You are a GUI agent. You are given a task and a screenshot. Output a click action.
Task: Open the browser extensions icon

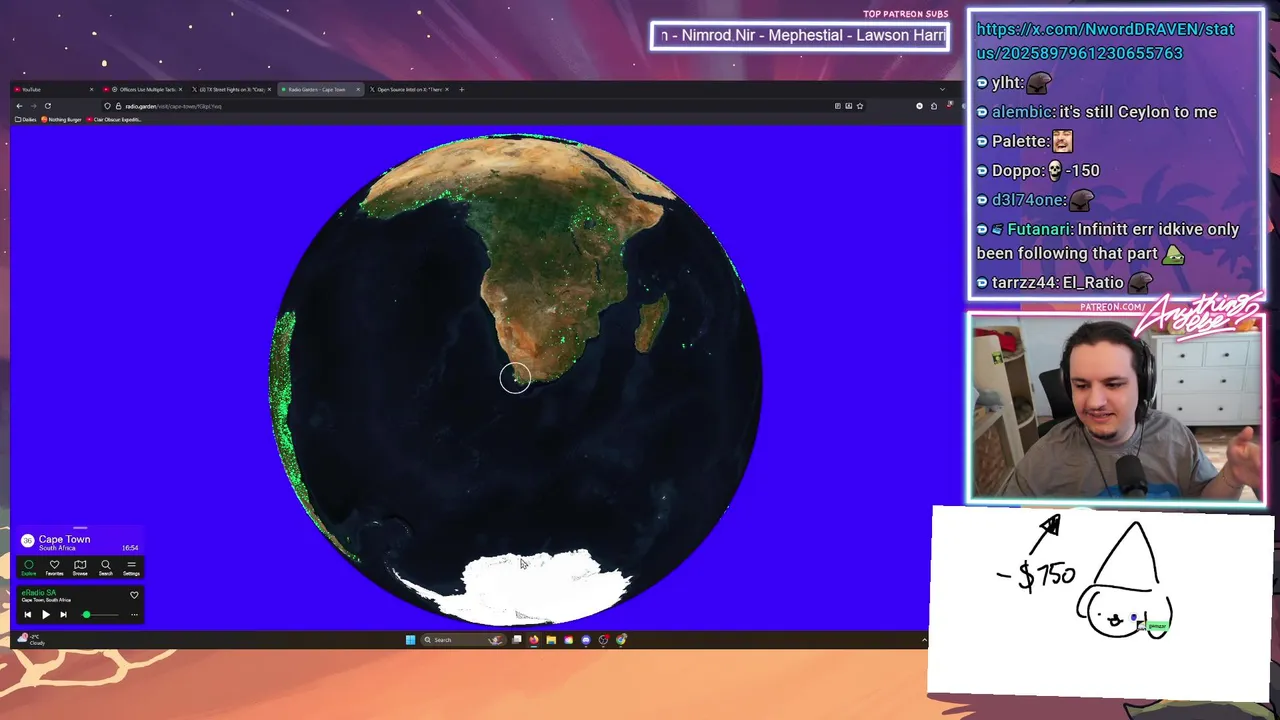[934, 106]
